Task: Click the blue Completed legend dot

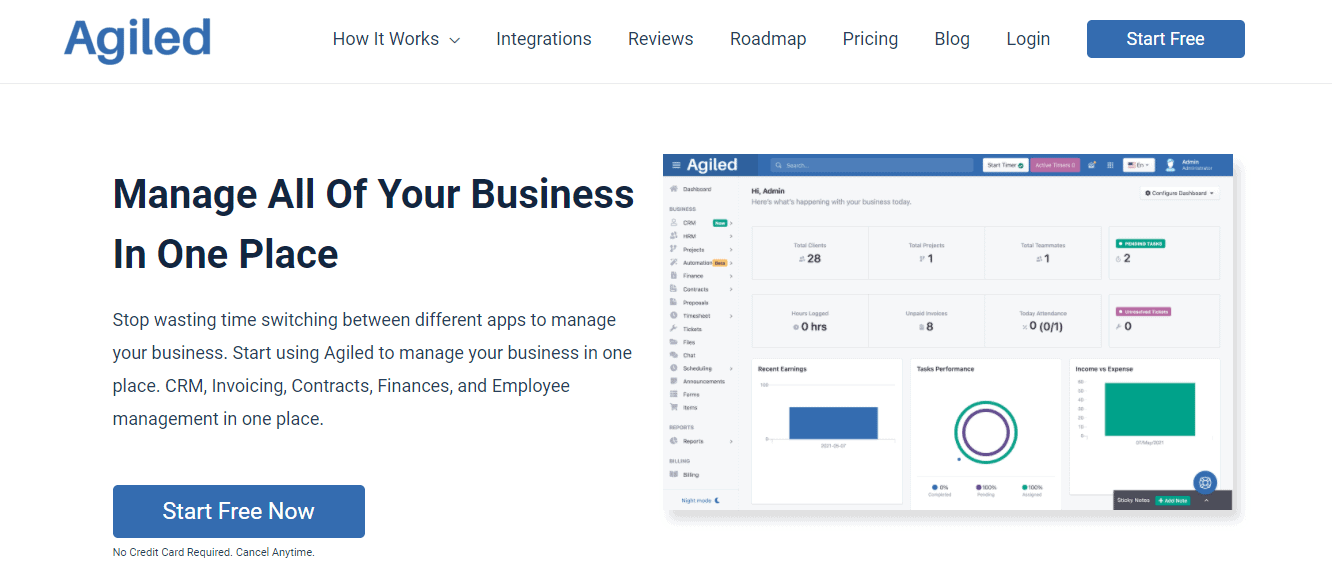Action: click(x=934, y=487)
